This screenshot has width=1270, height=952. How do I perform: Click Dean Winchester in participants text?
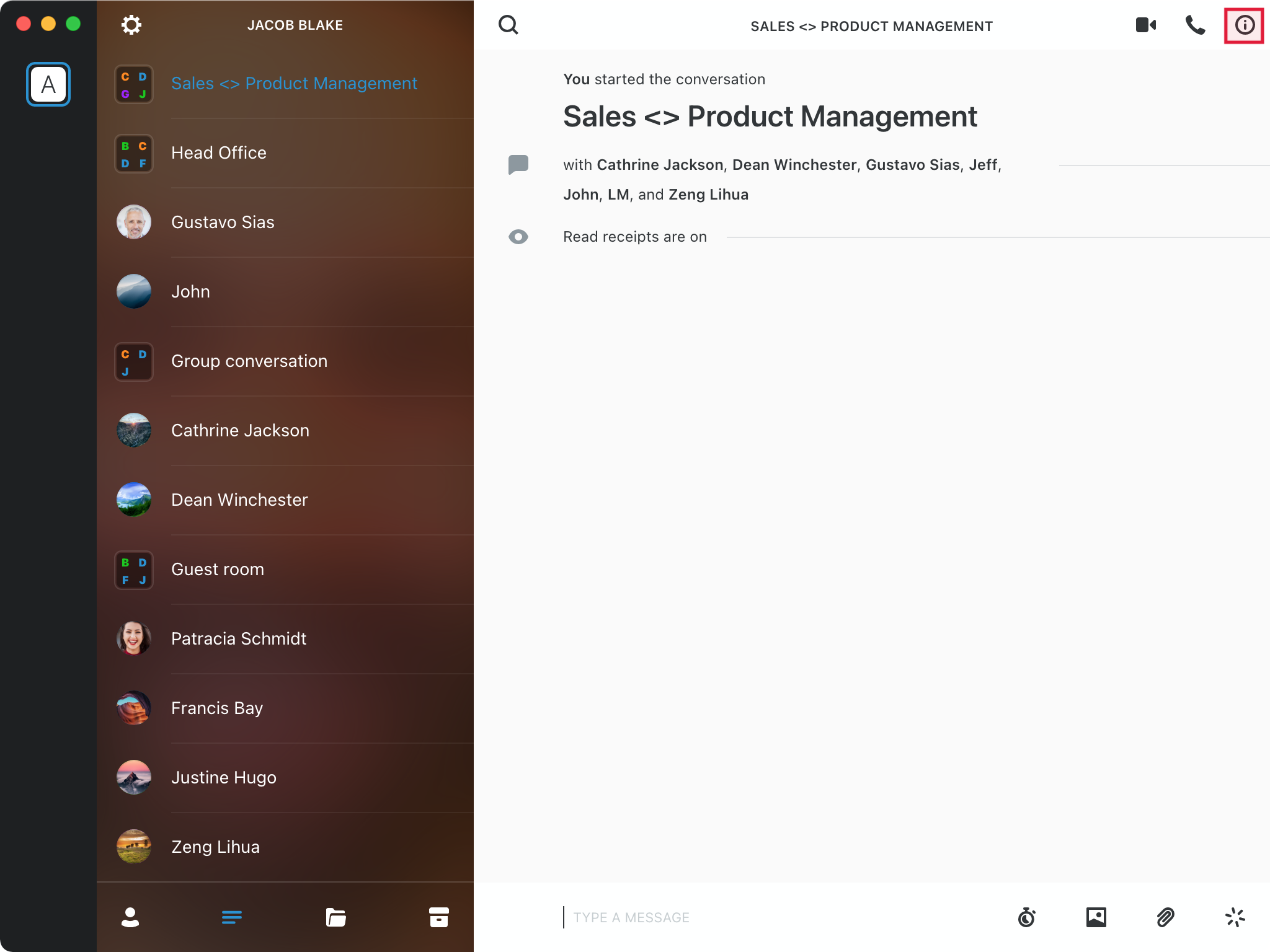[794, 165]
